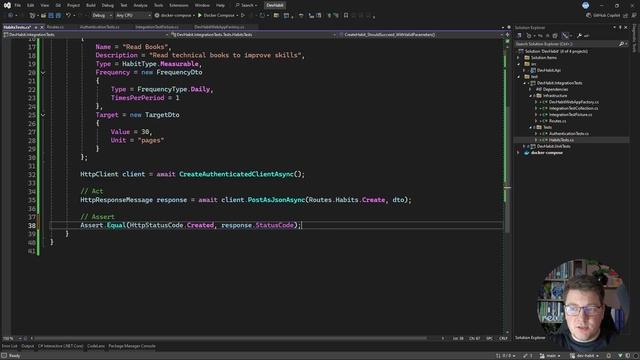Click the bookmark toolbar icon
This screenshot has height=360, width=640.
[346, 16]
